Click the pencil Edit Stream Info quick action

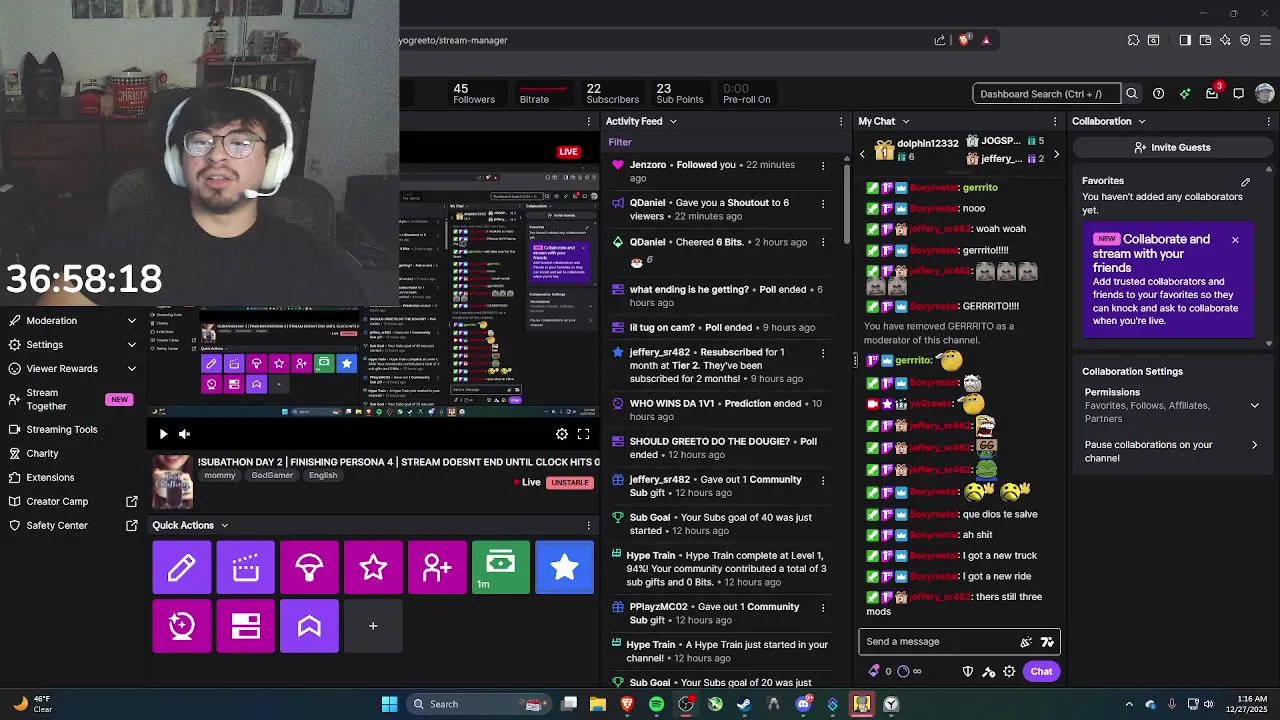point(182,567)
